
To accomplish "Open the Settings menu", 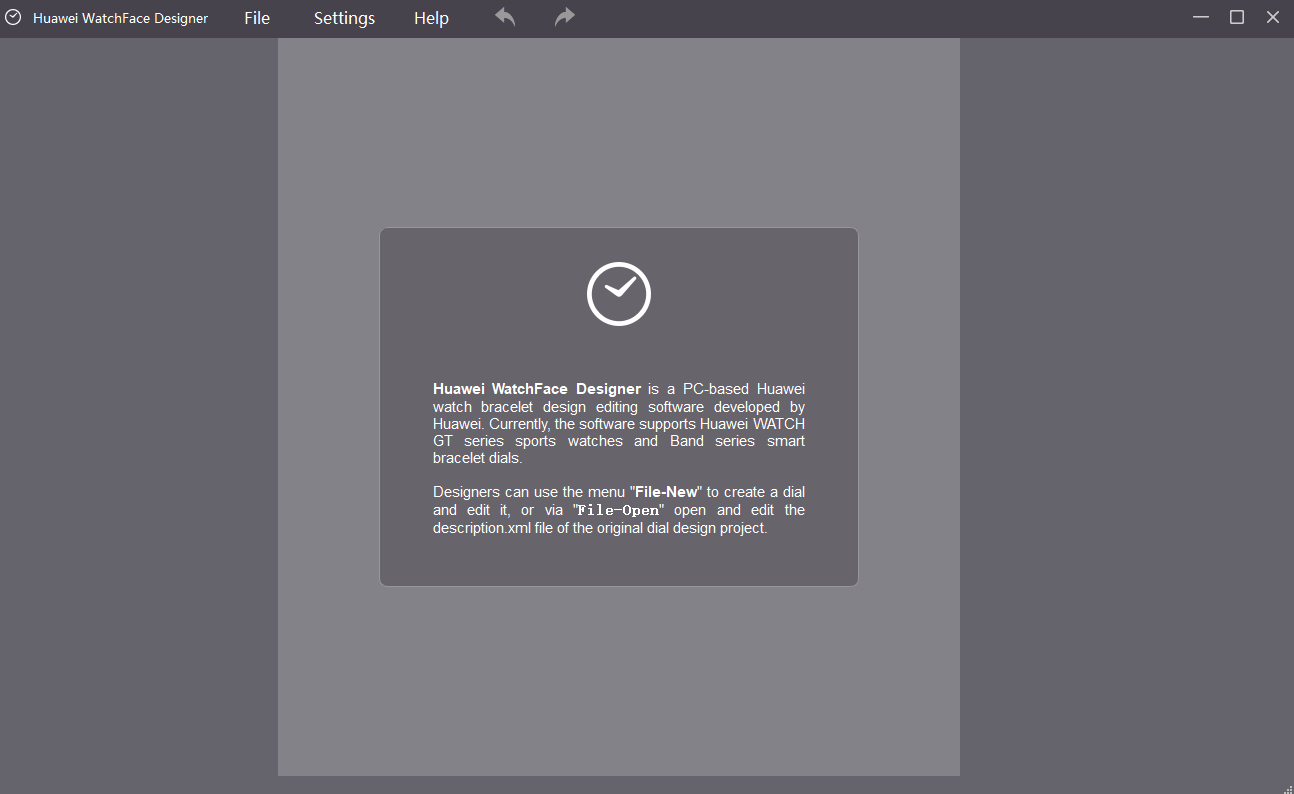I will tap(344, 18).
